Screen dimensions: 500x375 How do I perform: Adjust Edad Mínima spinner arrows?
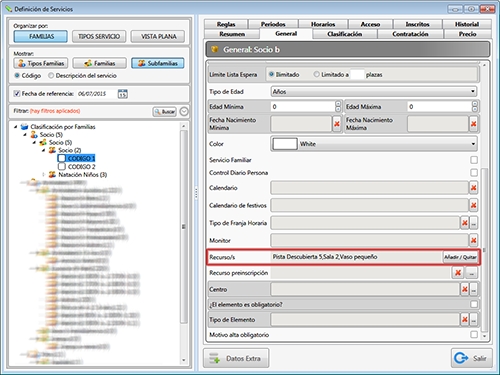[338, 107]
